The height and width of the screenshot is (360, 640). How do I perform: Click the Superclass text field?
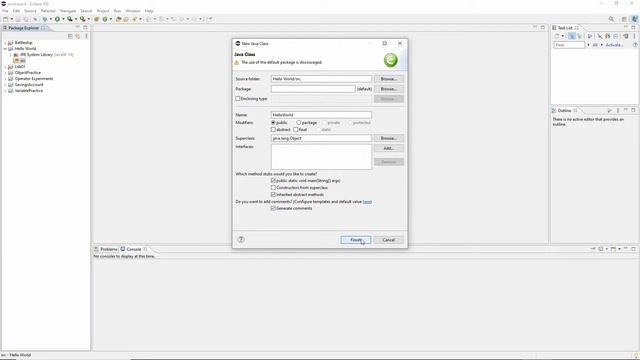(x=321, y=138)
